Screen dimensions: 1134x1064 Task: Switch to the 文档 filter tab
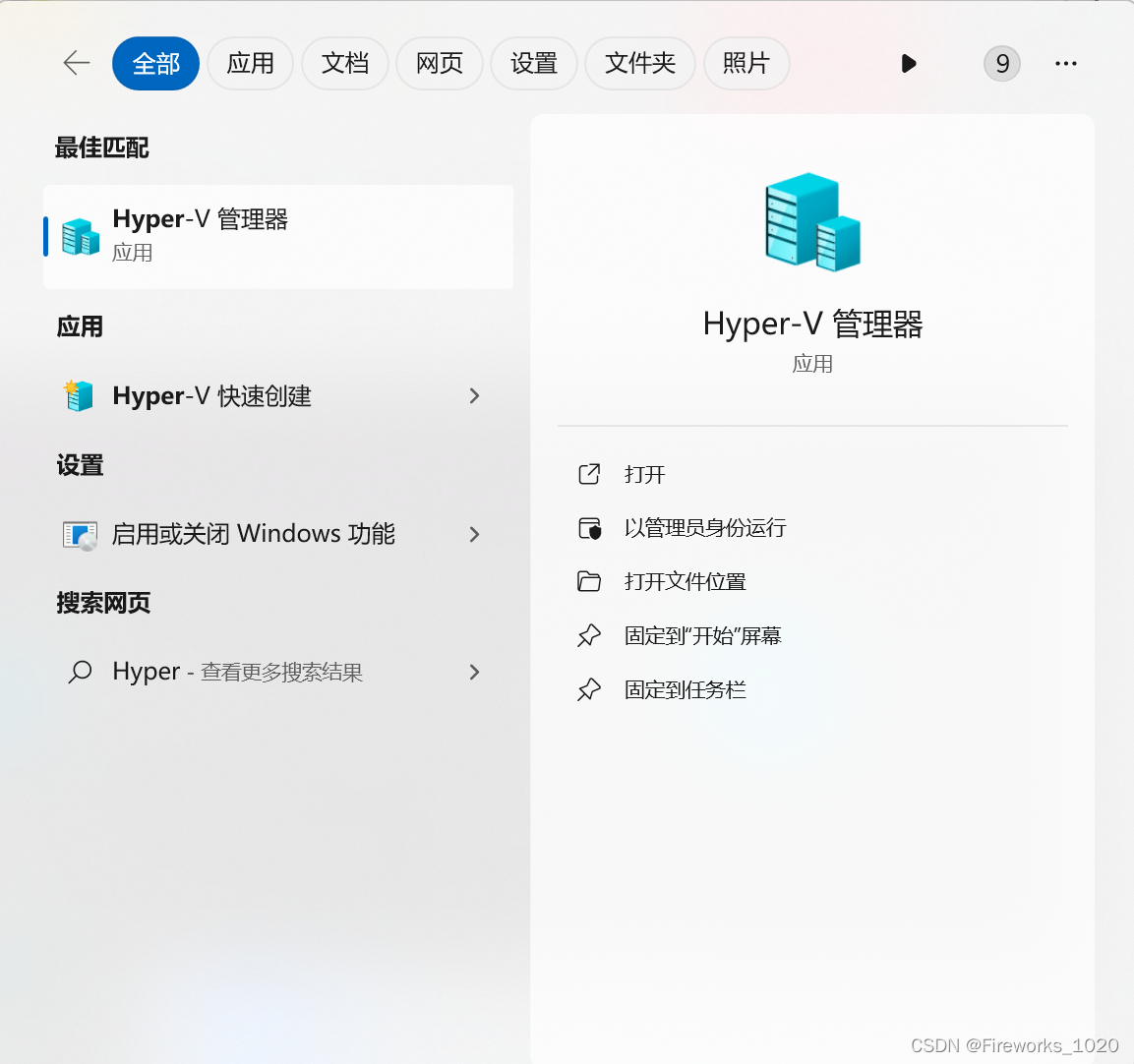(345, 64)
